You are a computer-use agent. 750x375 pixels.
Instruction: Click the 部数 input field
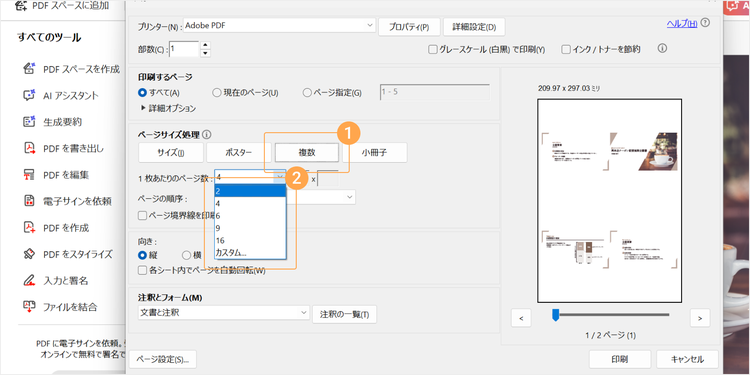[x=184, y=49]
